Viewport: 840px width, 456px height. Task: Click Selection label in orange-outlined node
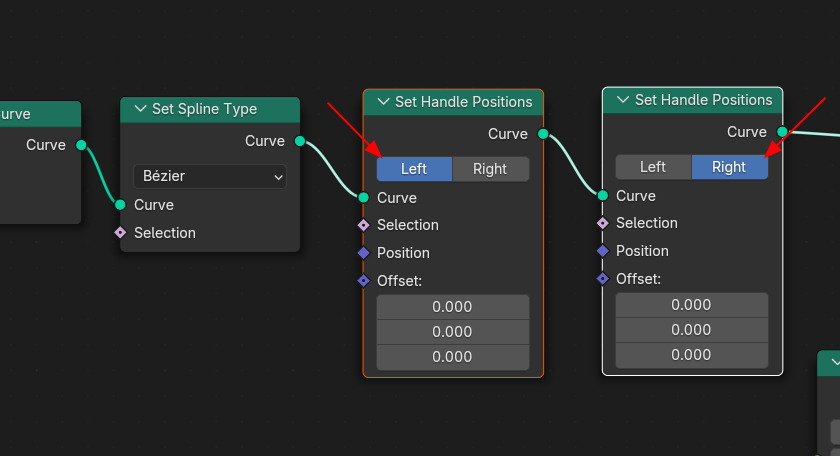tap(408, 225)
